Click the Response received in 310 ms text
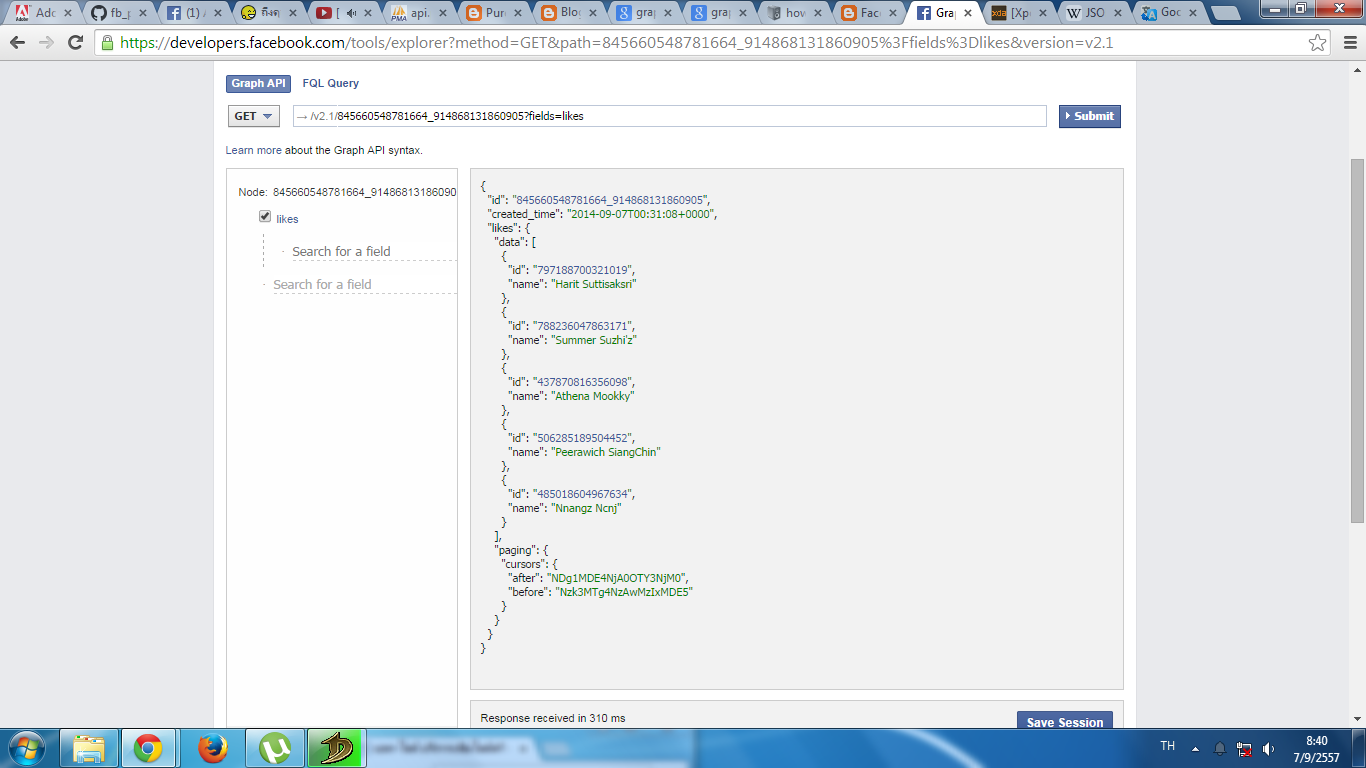 coord(553,718)
